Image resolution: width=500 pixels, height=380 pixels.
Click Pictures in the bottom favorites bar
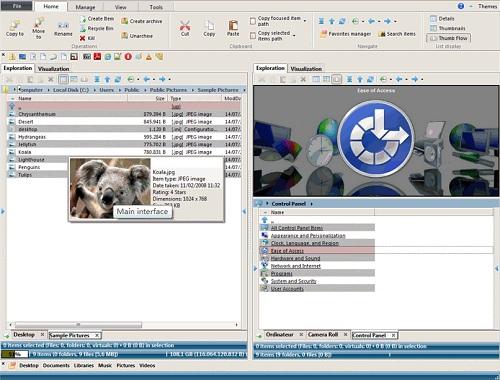point(125,365)
